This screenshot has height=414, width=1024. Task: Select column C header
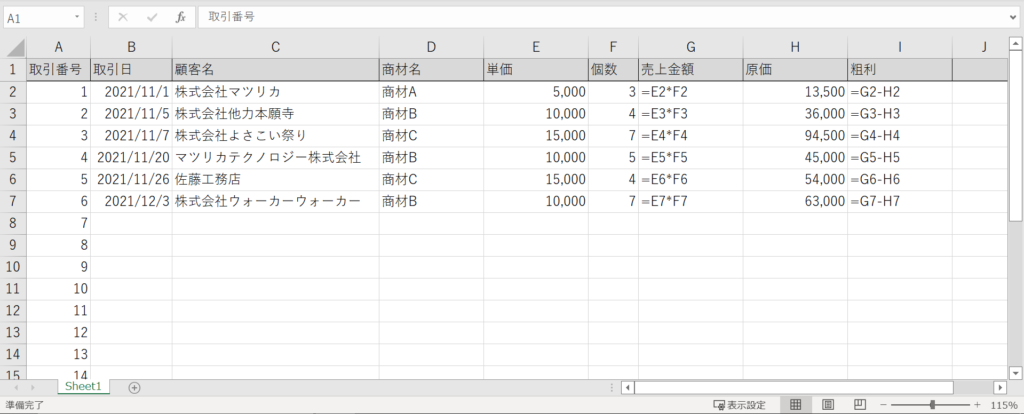tap(276, 47)
